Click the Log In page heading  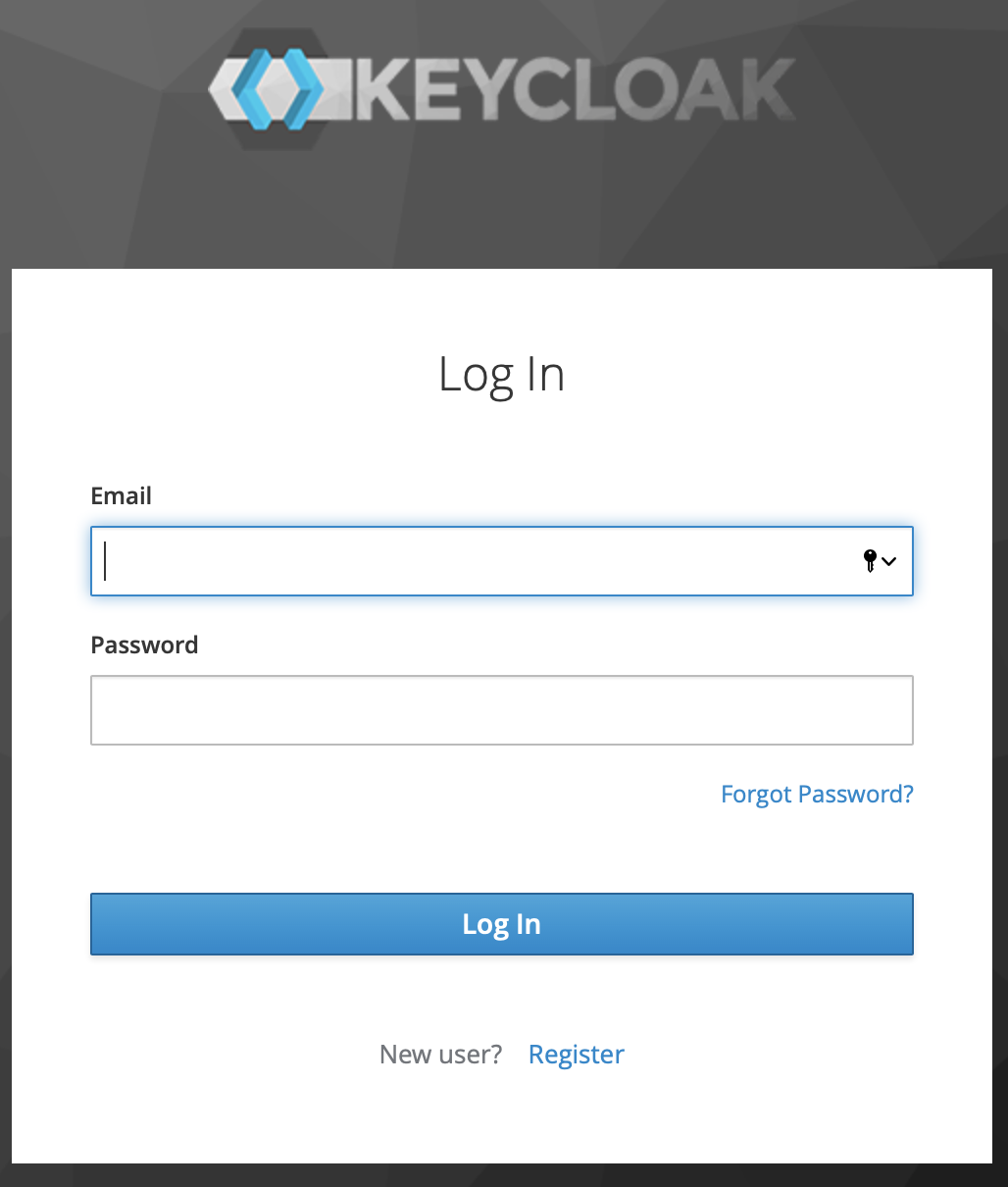[502, 376]
